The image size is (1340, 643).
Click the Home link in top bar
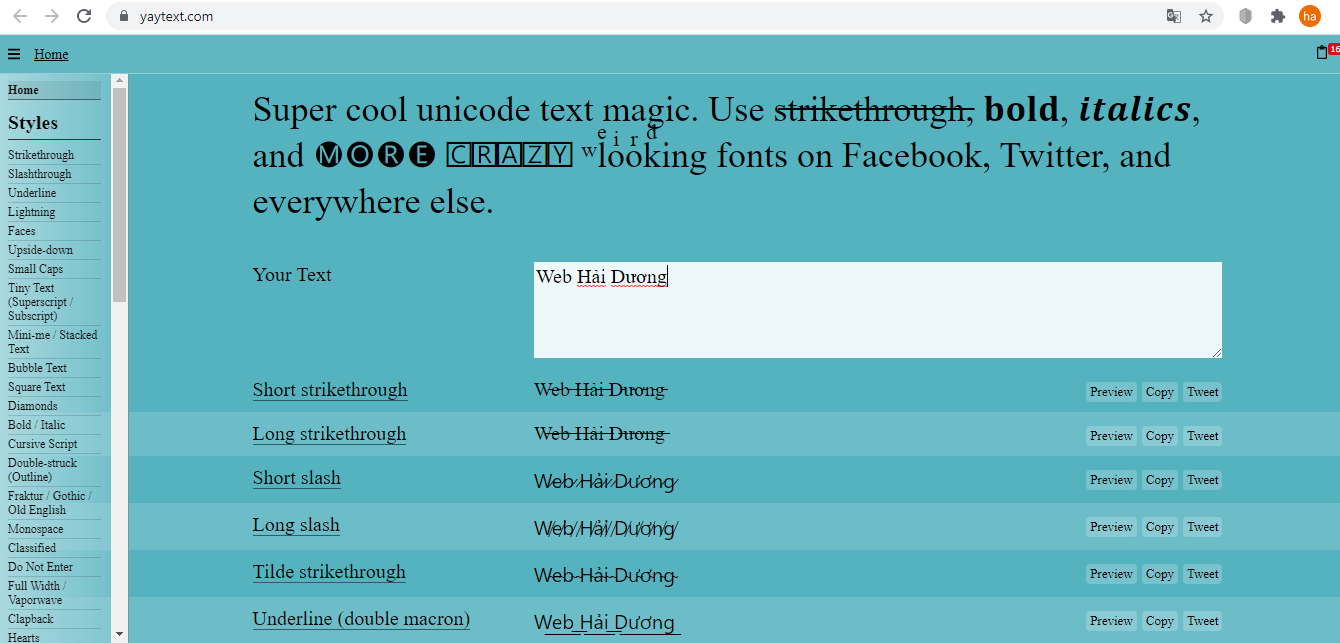click(x=51, y=55)
